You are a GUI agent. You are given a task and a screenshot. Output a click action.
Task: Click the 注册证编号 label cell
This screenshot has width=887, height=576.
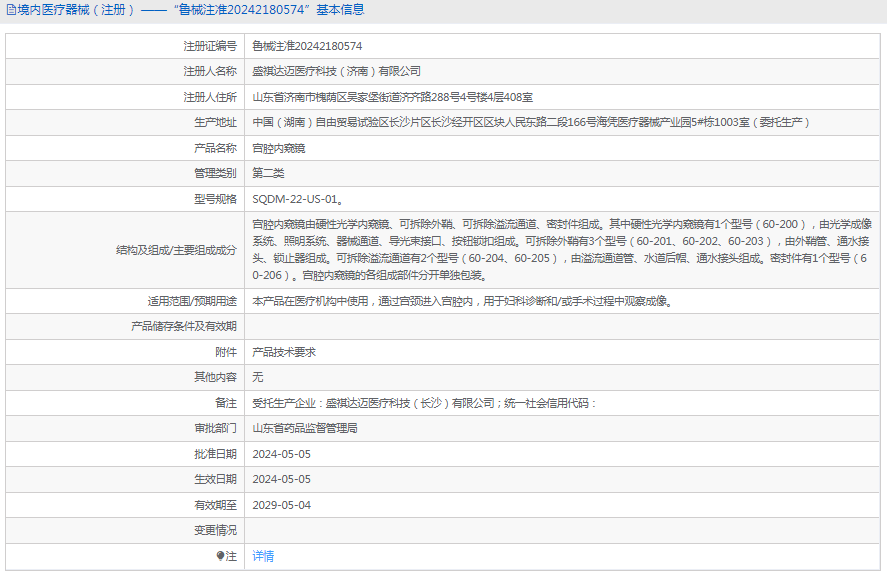click(210, 46)
